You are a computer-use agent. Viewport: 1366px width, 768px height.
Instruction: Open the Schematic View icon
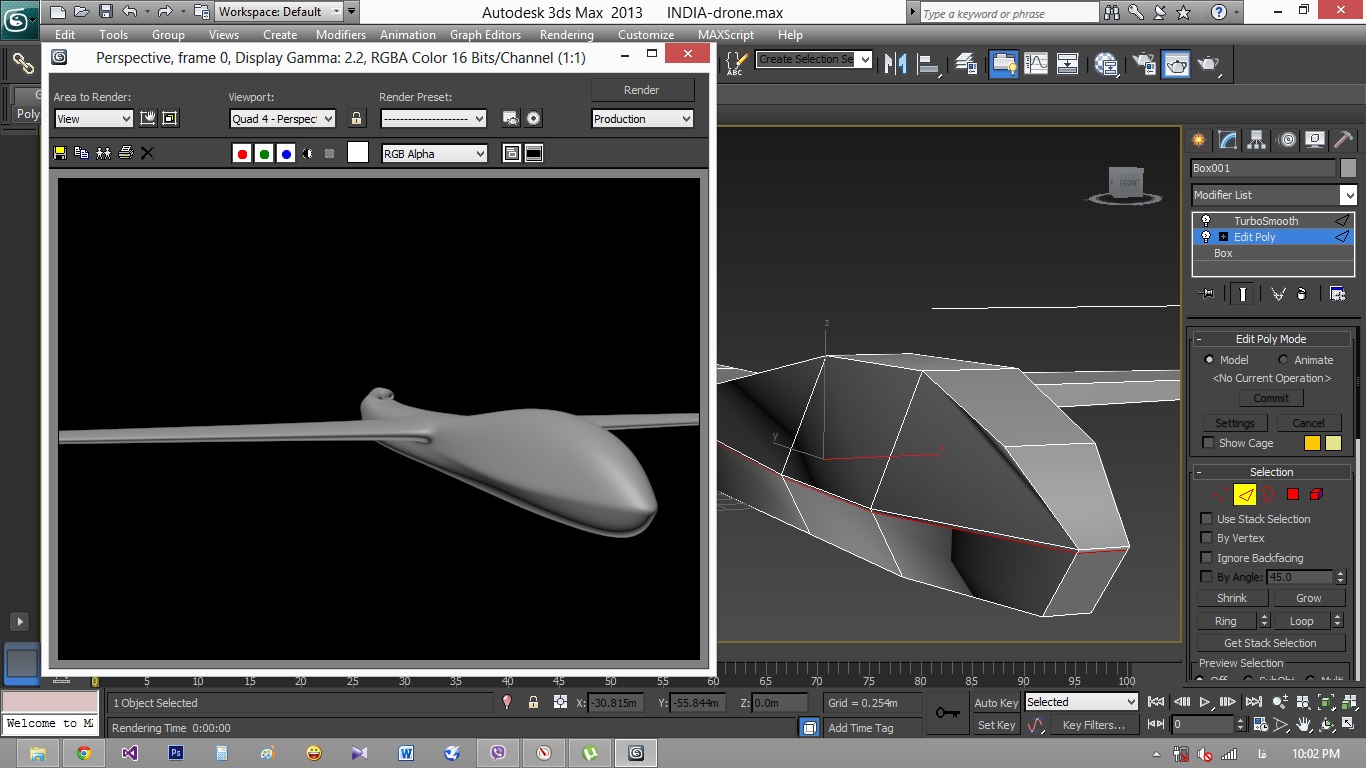tap(1068, 63)
